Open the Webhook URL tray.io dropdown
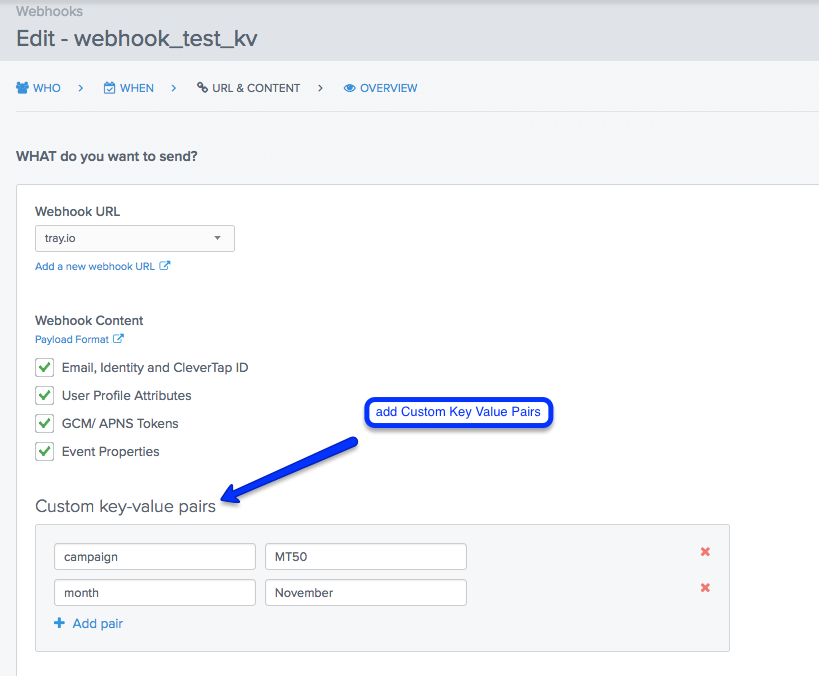Image resolution: width=819 pixels, height=676 pixels. 134,238
